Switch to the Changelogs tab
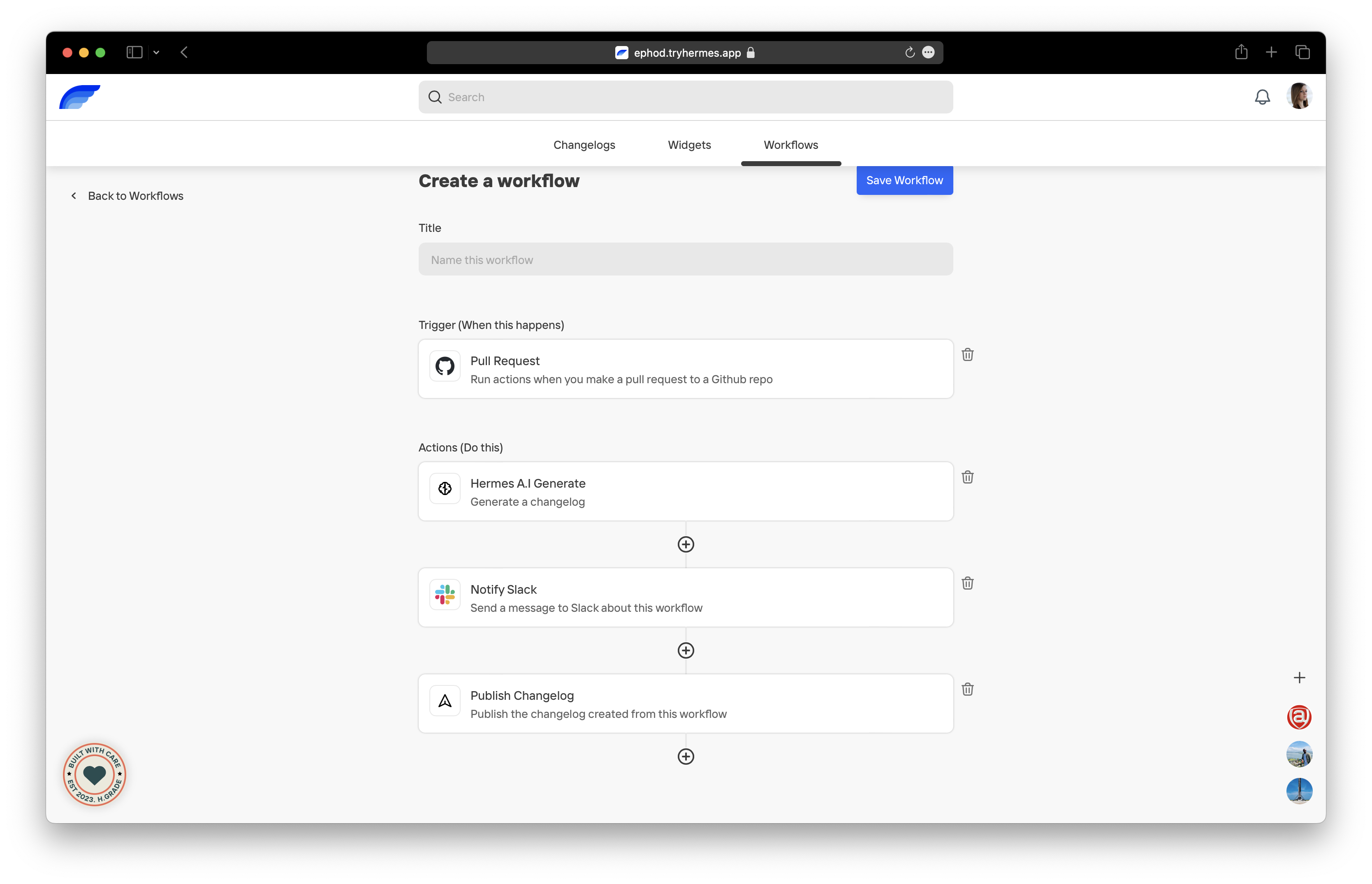The width and height of the screenshot is (1372, 884). pyautogui.click(x=584, y=145)
